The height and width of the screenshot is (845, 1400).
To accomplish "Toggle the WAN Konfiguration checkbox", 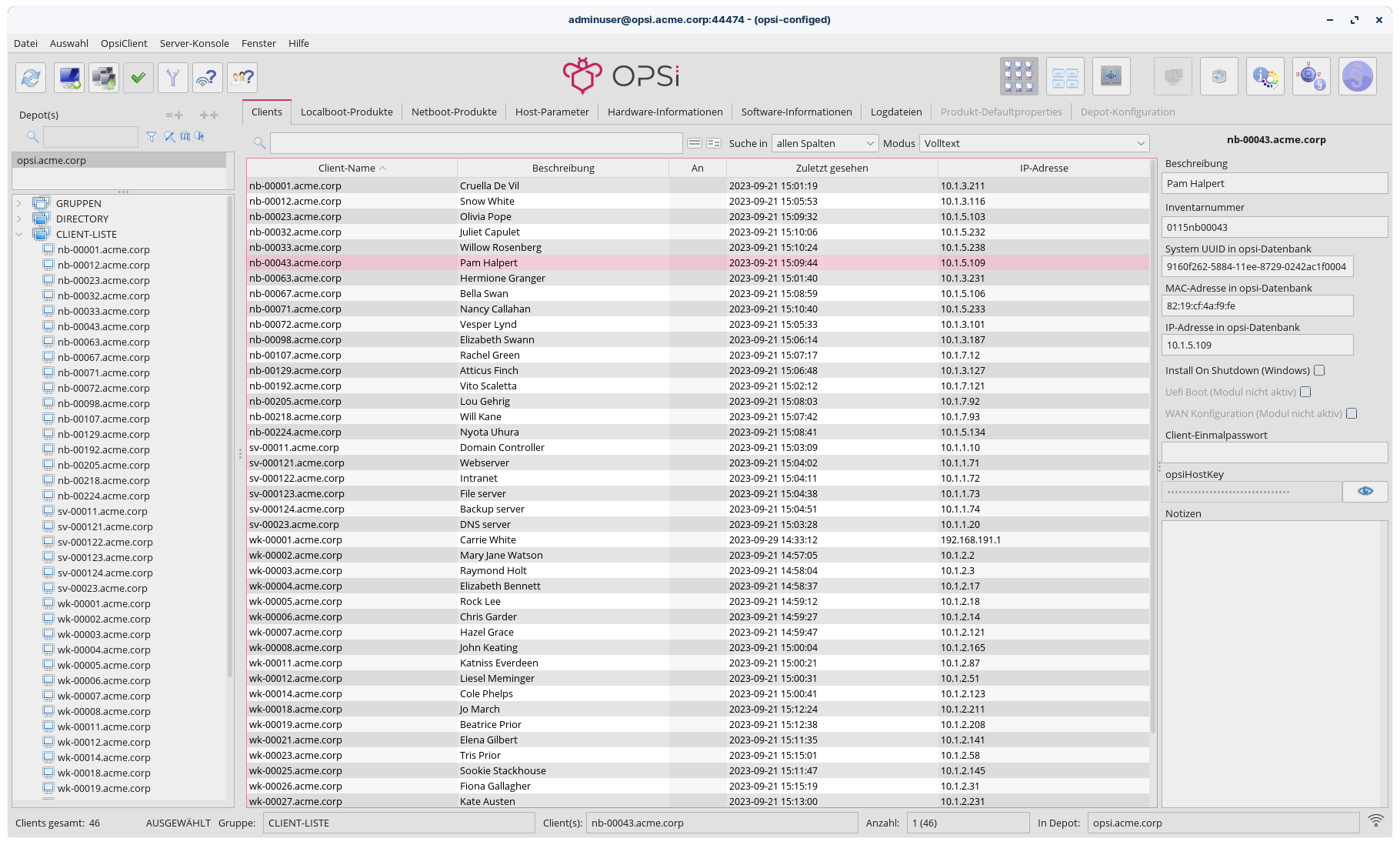I will pos(1352,413).
